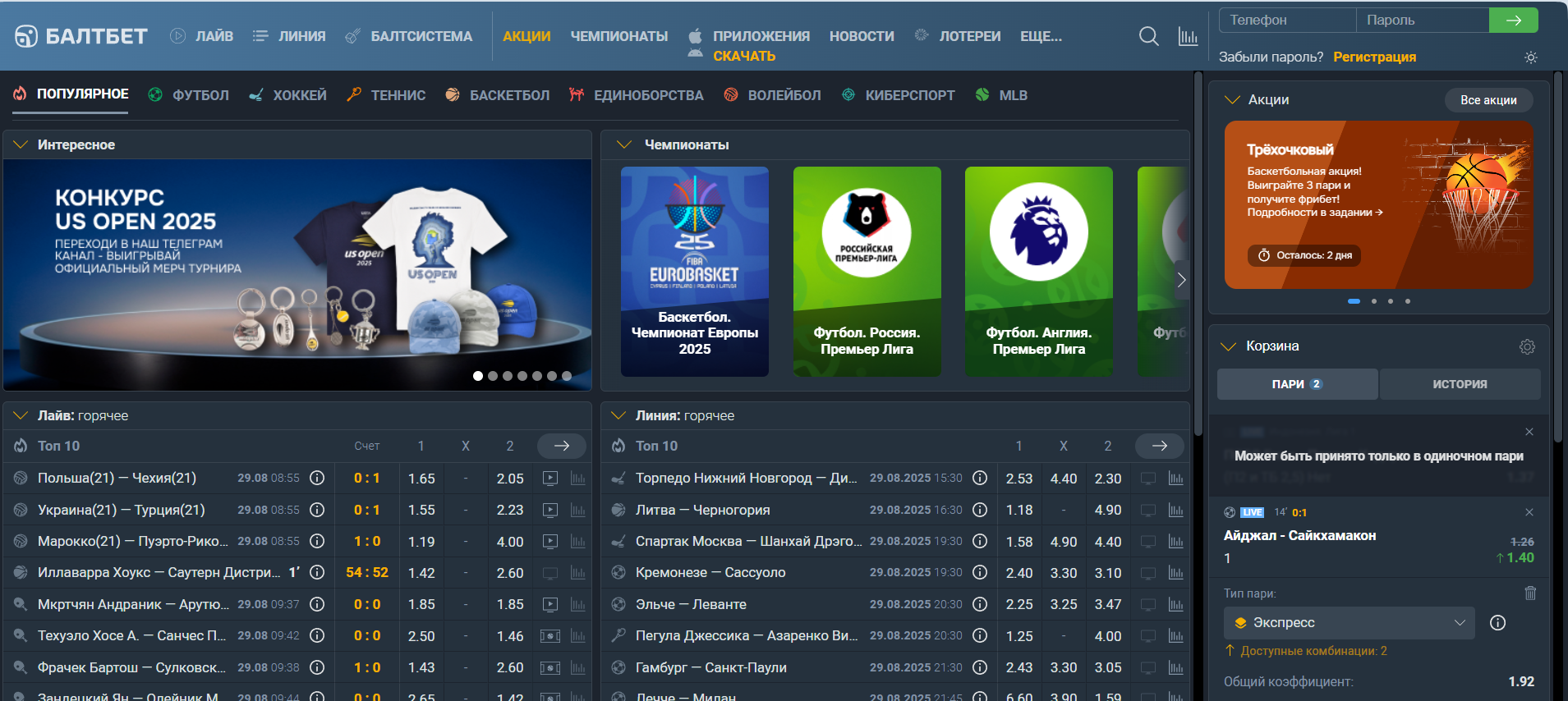Screen dimensions: 1568x701
Task: Show info about the Экспресс bet type
Action: 1497,623
